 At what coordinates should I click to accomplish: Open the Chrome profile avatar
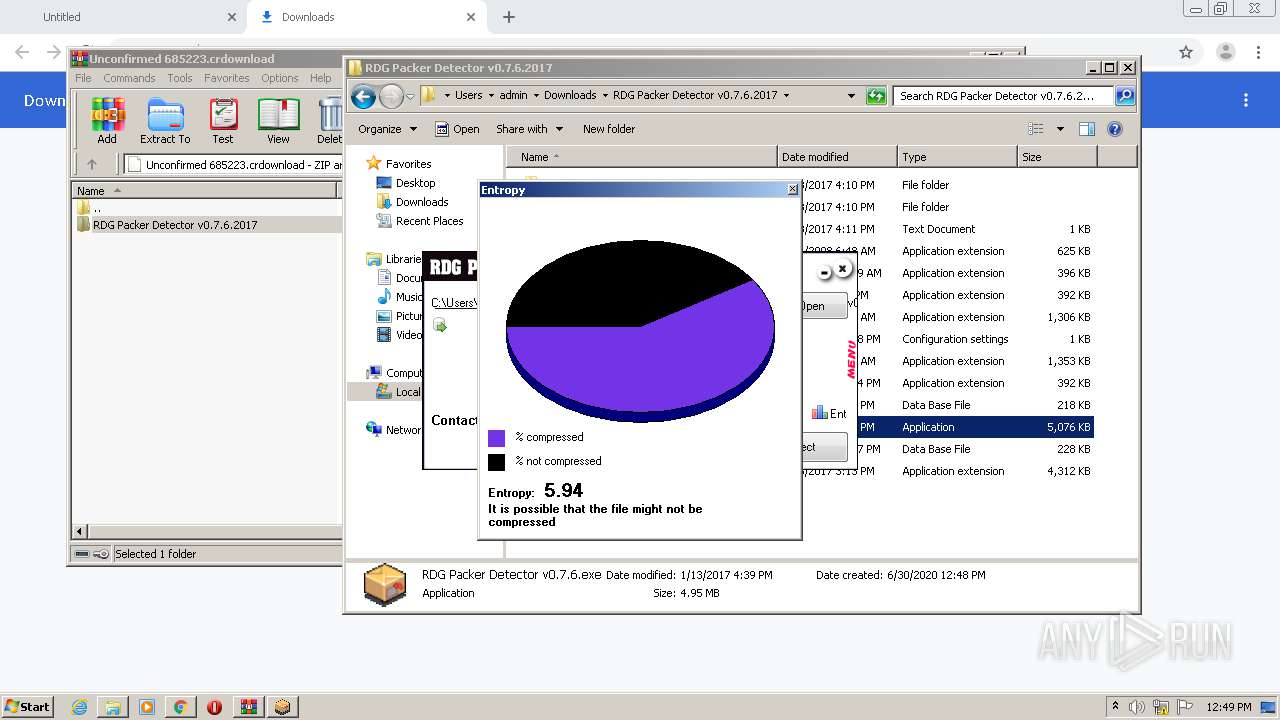click(1225, 52)
